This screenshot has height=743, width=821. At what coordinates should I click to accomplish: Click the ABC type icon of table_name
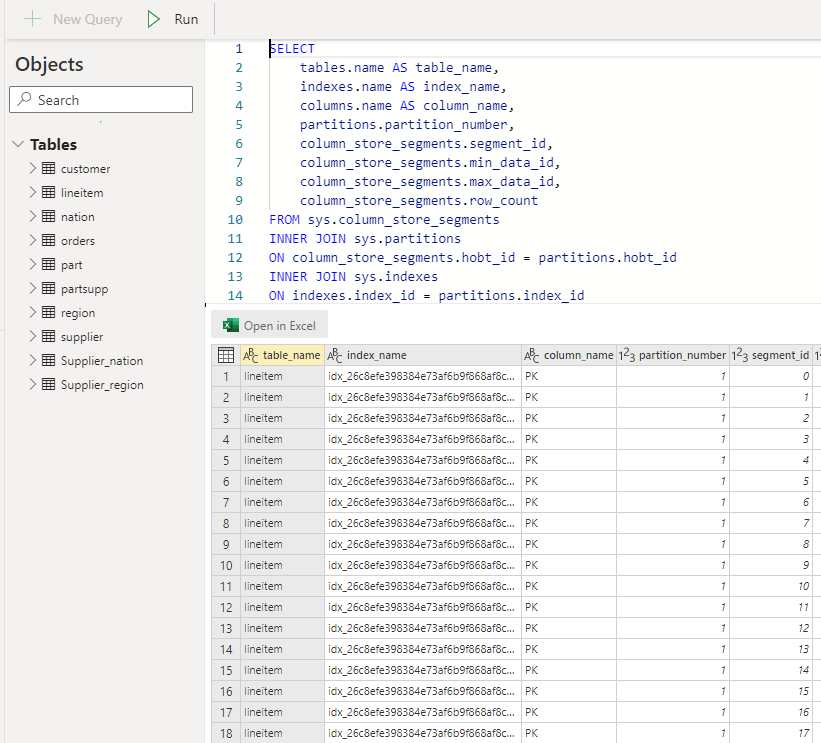[x=251, y=356]
